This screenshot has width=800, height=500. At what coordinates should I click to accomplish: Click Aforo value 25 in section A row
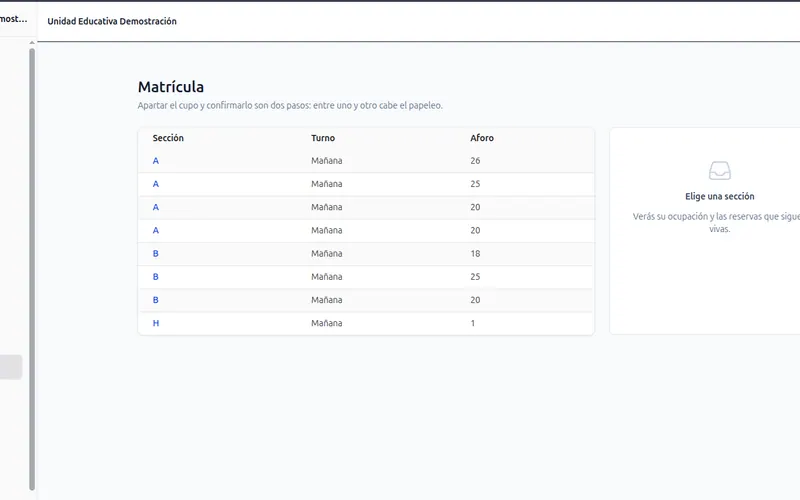[475, 184]
